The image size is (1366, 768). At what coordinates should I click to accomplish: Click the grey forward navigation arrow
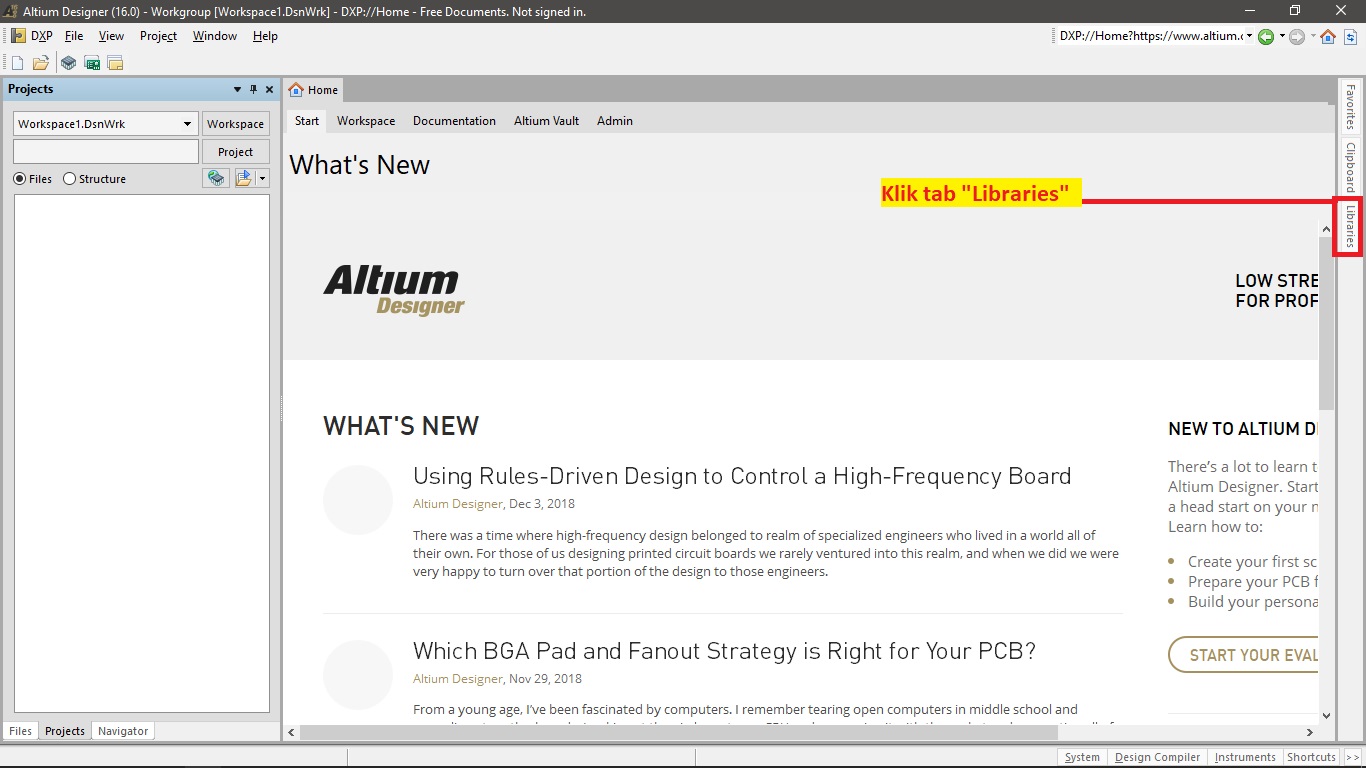1297,36
